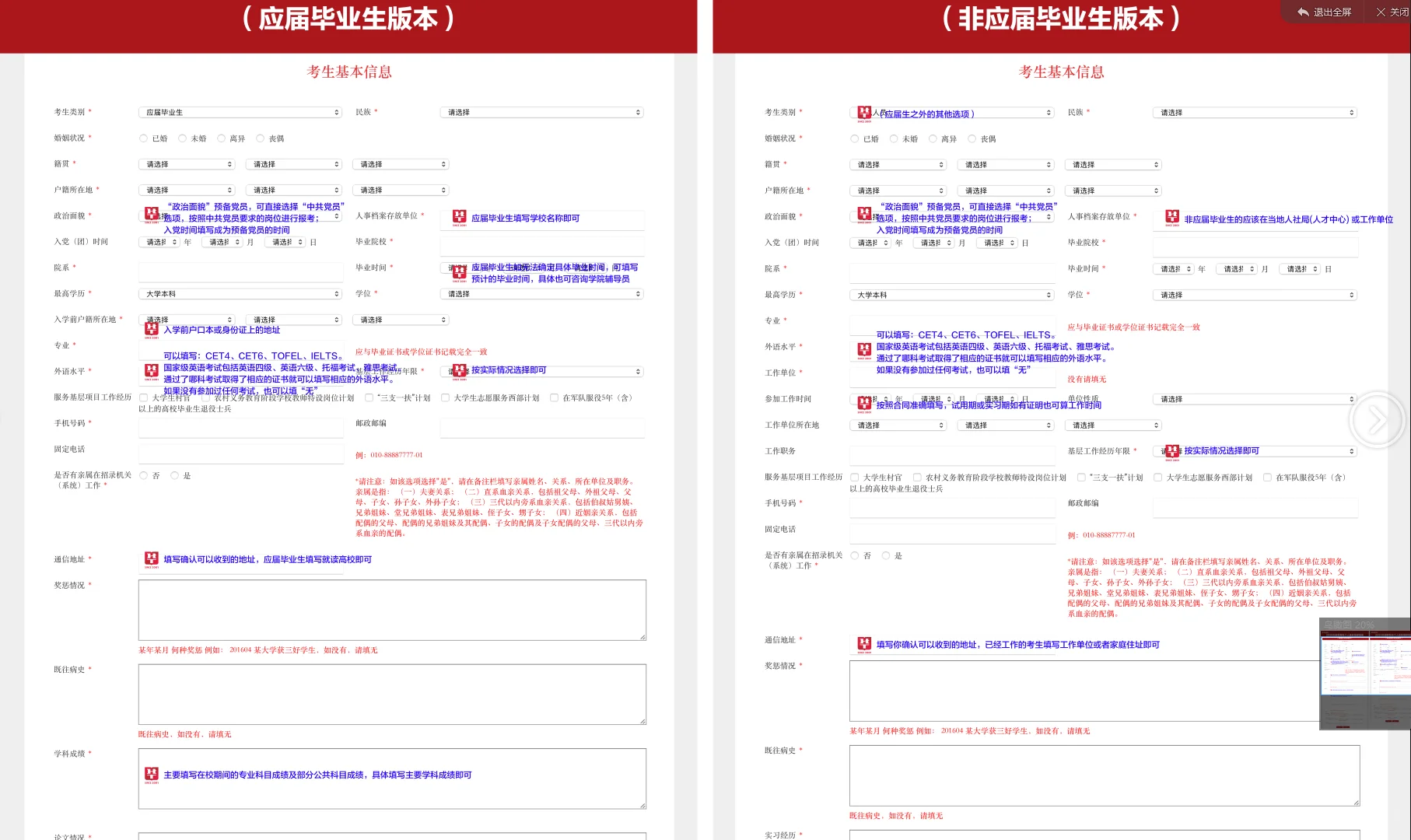
Task: Click red logo on 外语水平 row in 应届毕业生版本 form
Action: pyautogui.click(x=152, y=373)
